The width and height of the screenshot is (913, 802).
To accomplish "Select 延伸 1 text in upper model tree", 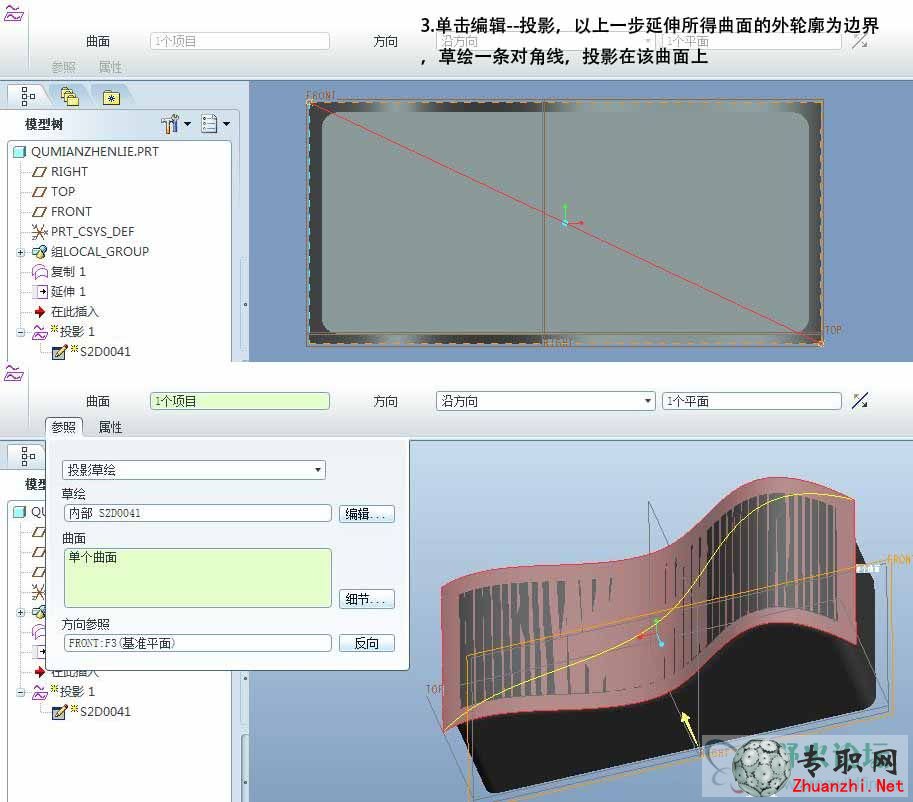I will coord(68,291).
